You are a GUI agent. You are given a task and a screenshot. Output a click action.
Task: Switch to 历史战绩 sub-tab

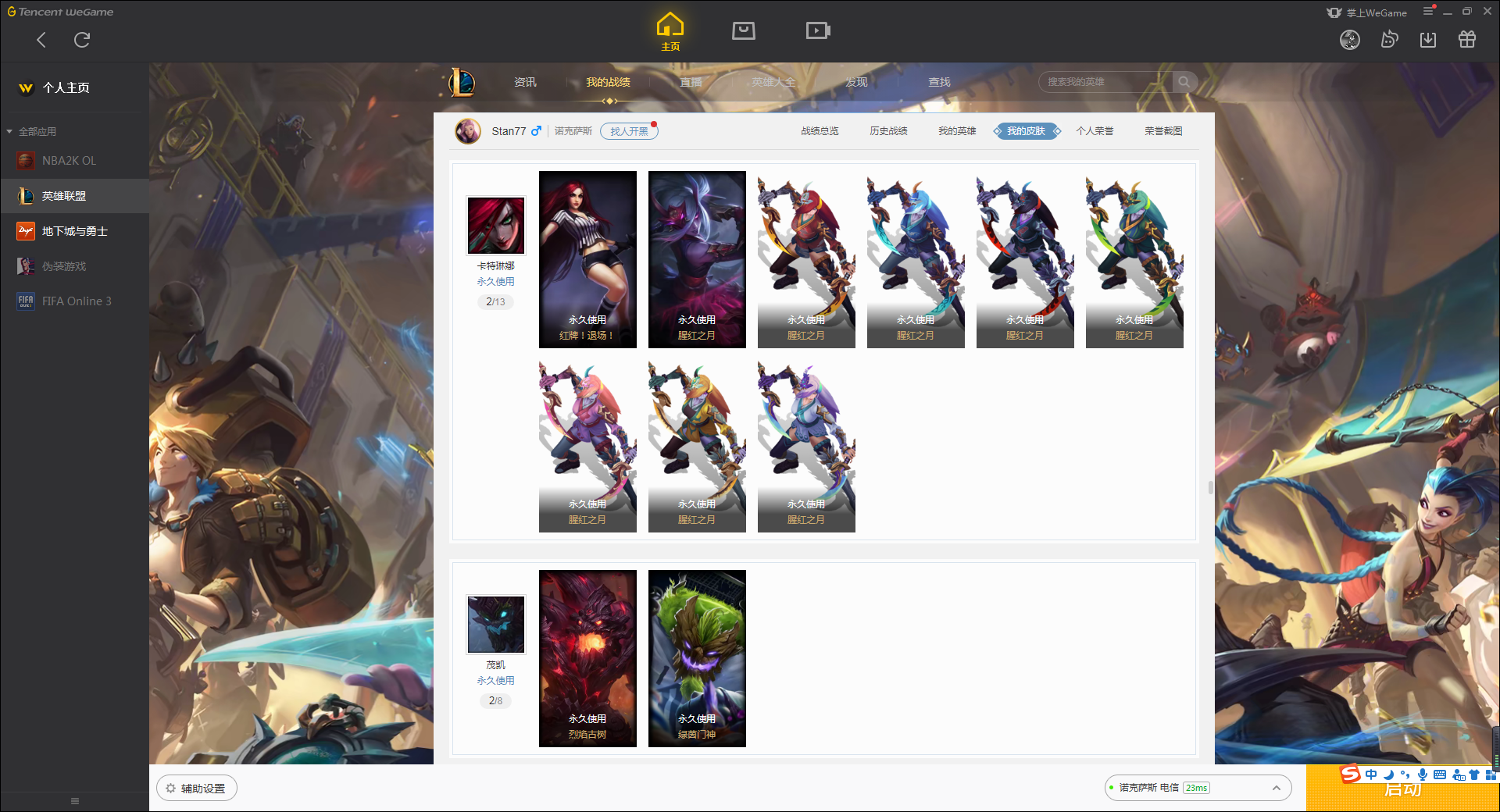[x=888, y=131]
